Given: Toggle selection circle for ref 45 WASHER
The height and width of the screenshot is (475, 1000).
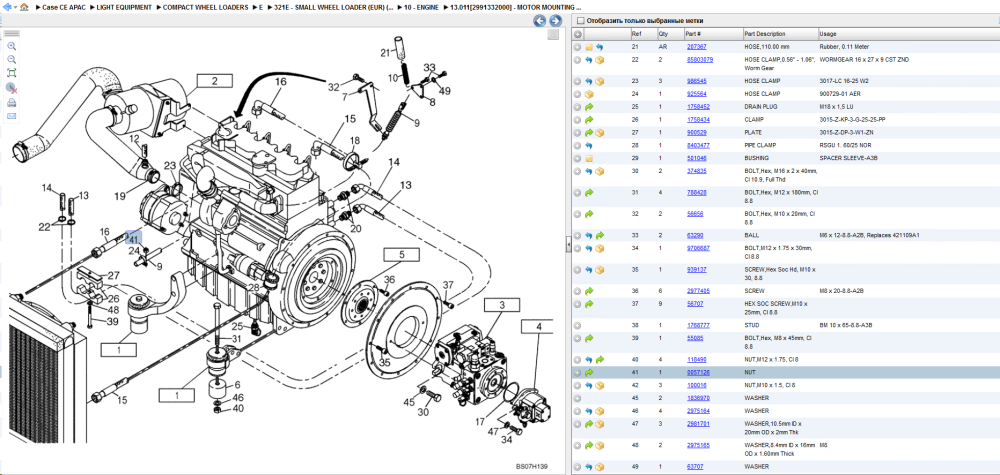Looking at the screenshot, I should pos(577,398).
